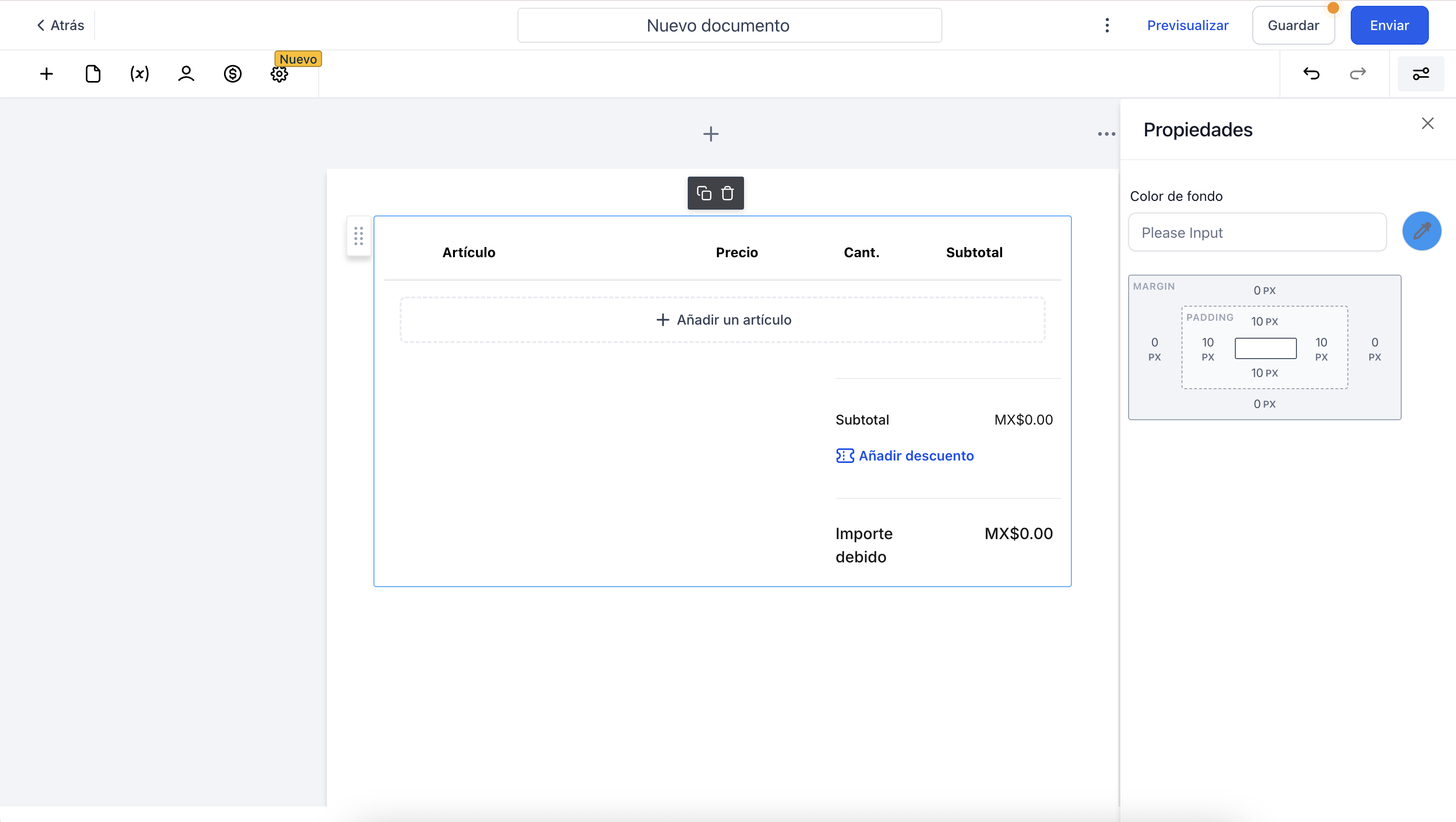The image size is (1456, 822).
Task: Open the page ellipsis options menu
Action: (1106, 134)
